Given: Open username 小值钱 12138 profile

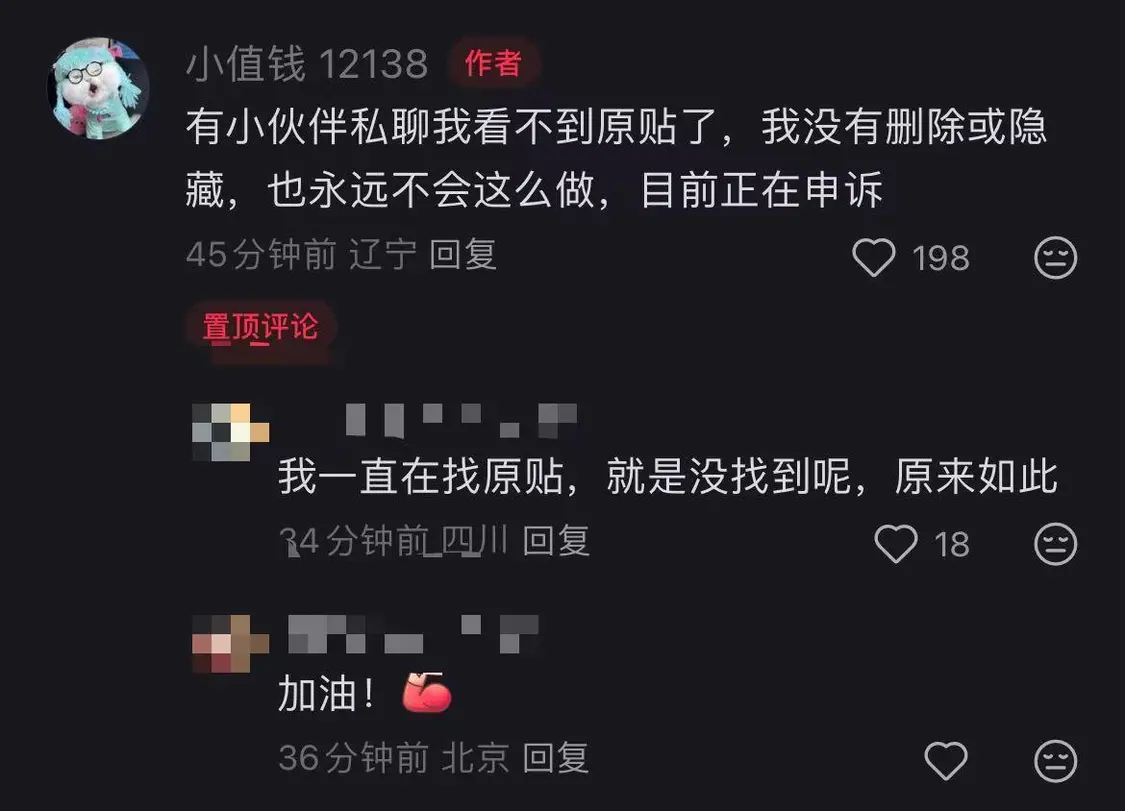Looking at the screenshot, I should tap(307, 63).
